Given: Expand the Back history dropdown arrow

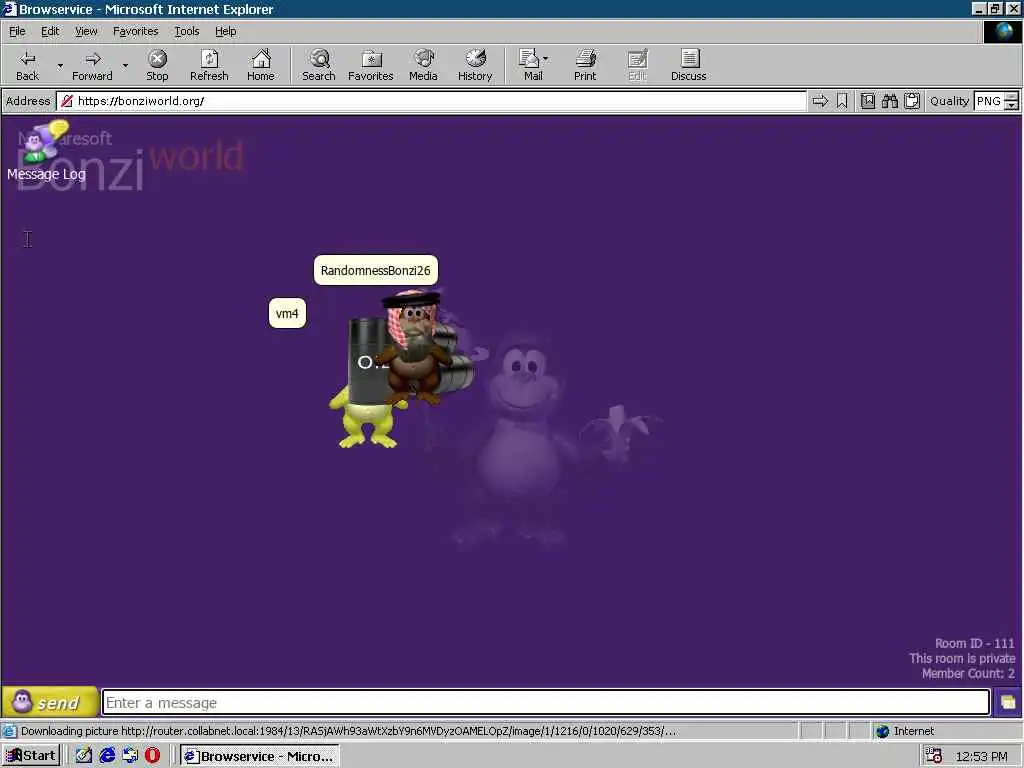Looking at the screenshot, I should [x=60, y=65].
